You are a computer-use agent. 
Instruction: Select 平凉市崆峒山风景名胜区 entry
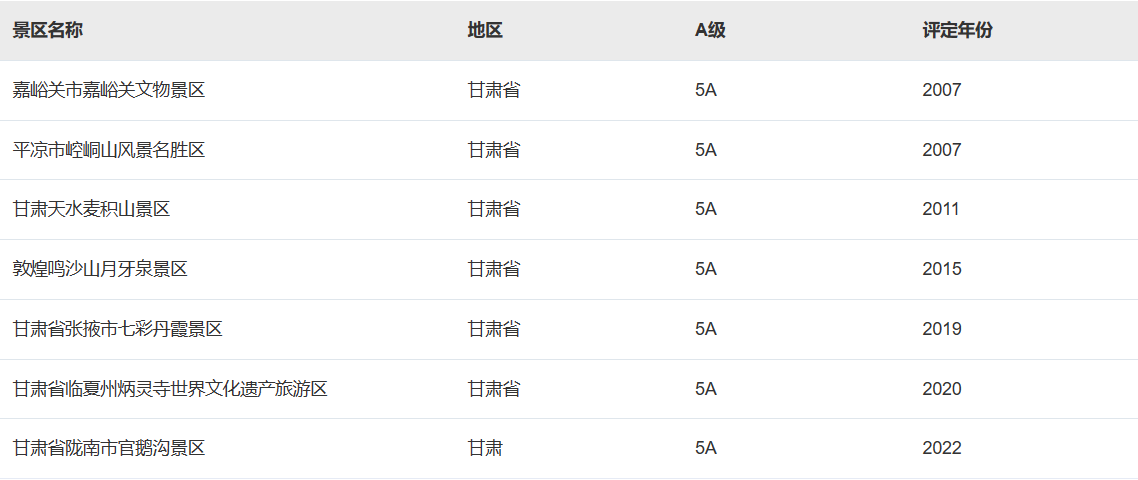click(x=109, y=150)
